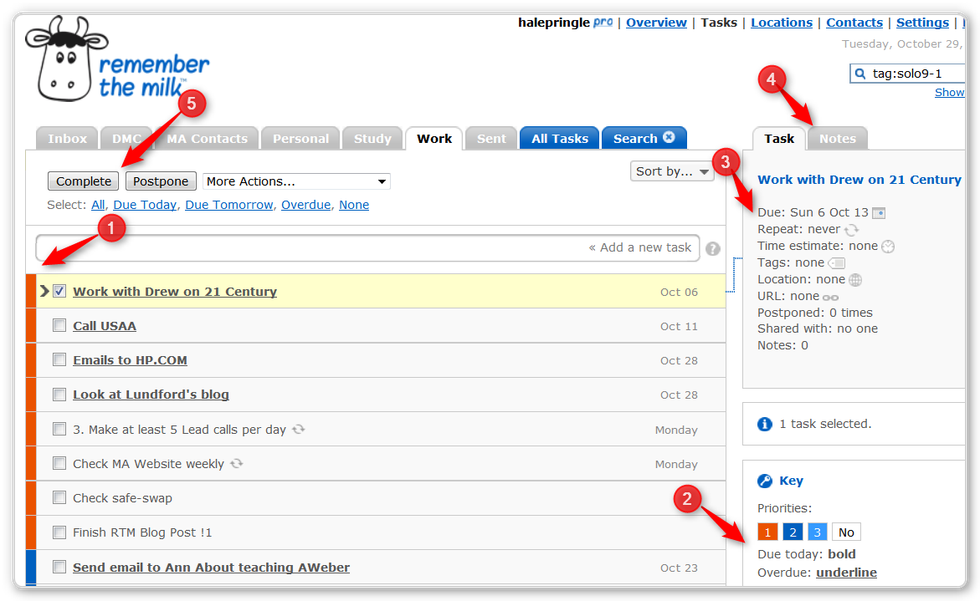Viewport: 980px width, 601px height.
Task: Click the help icon beside Add a new task
Action: [x=713, y=249]
